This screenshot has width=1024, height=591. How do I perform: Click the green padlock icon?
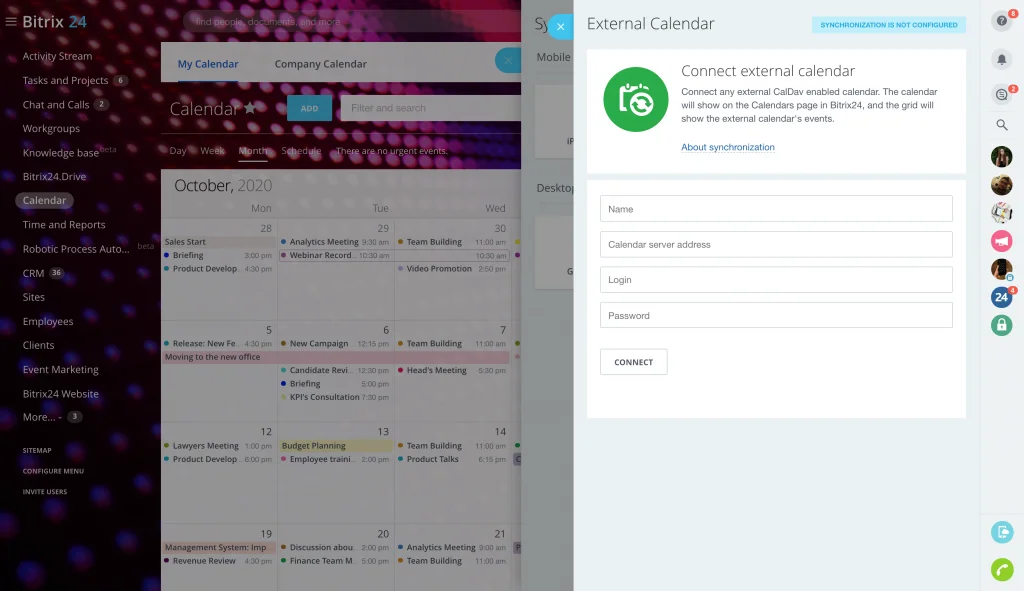point(1001,325)
